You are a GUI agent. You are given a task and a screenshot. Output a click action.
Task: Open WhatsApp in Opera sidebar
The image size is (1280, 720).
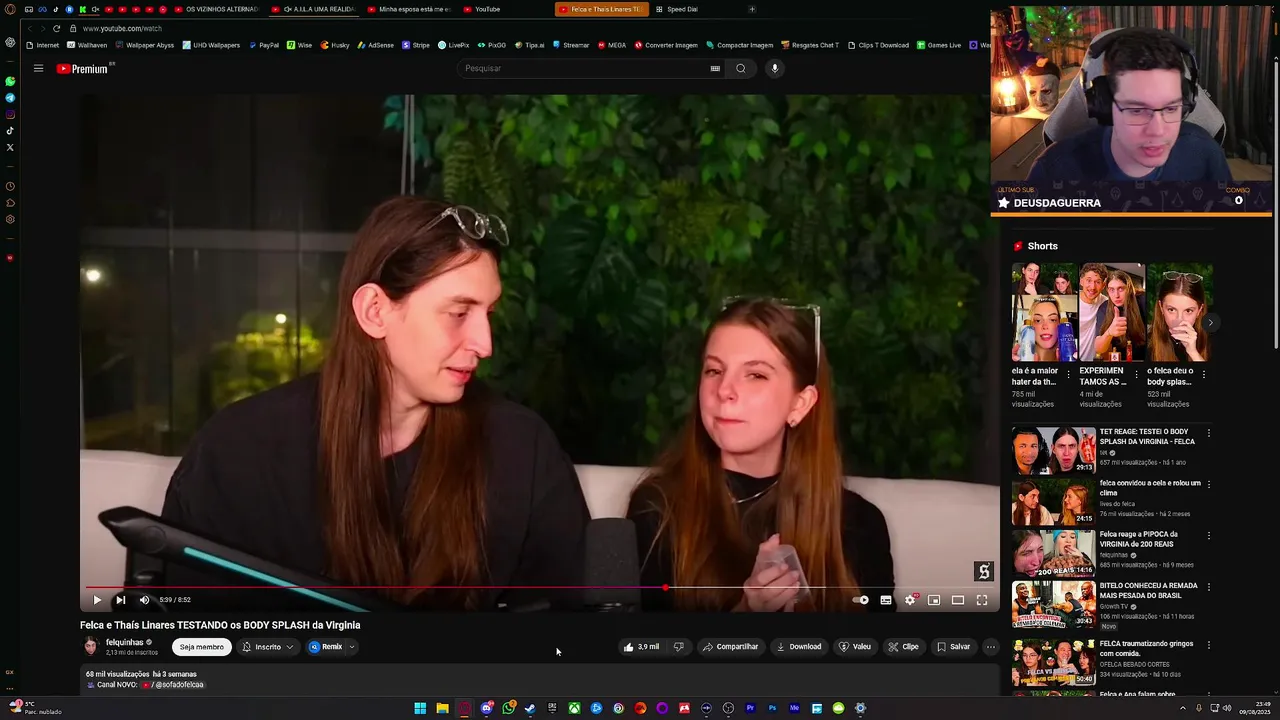[10, 81]
